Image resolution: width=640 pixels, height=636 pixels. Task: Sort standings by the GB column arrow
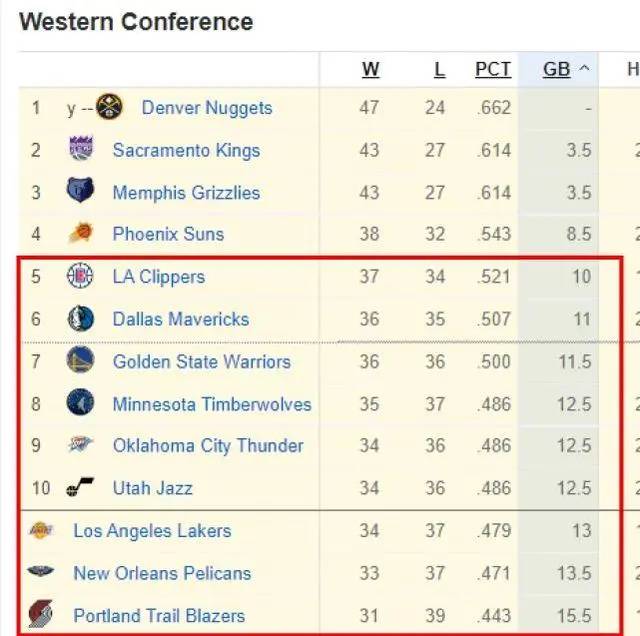point(585,69)
